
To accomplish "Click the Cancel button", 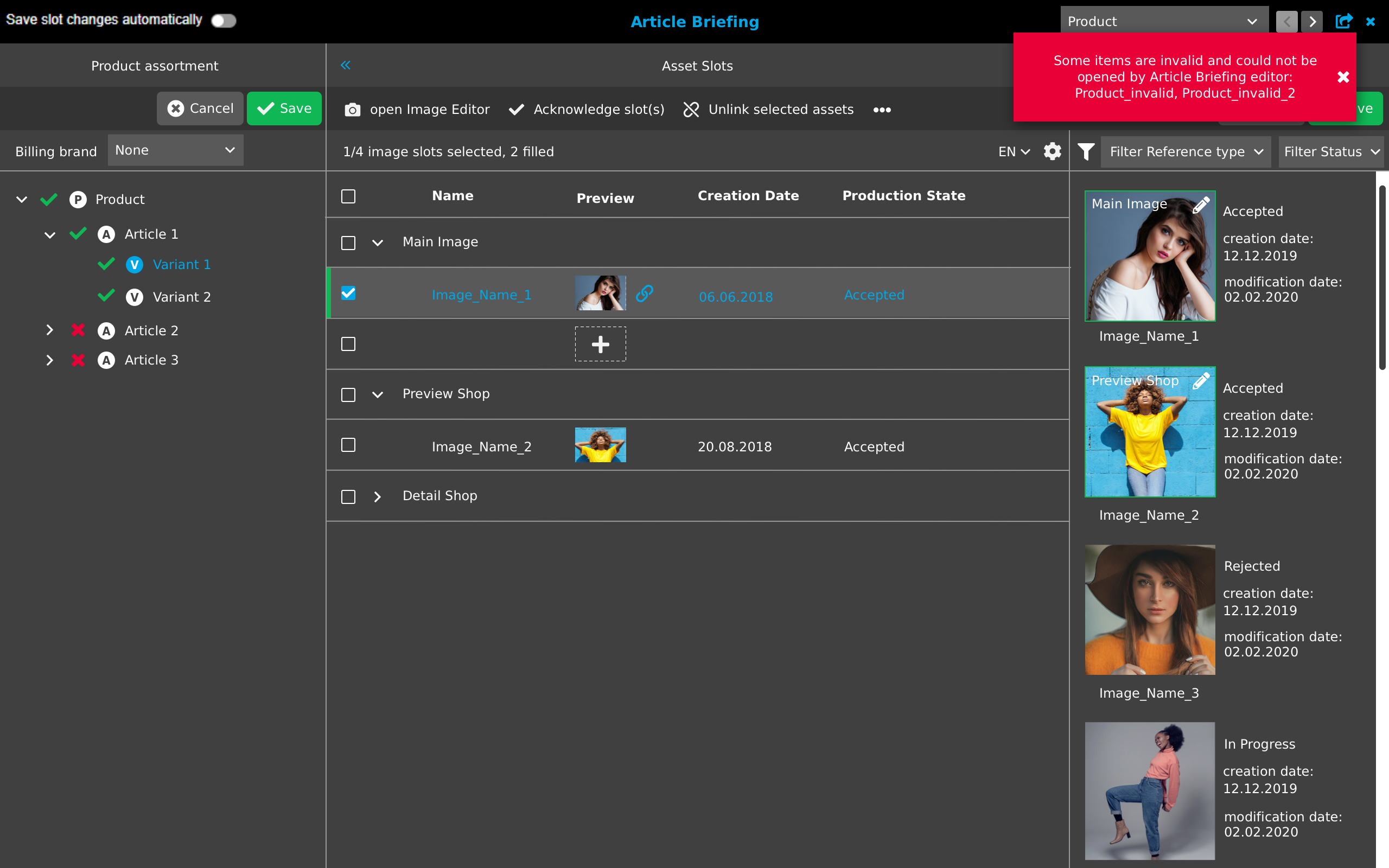I will pos(200,108).
